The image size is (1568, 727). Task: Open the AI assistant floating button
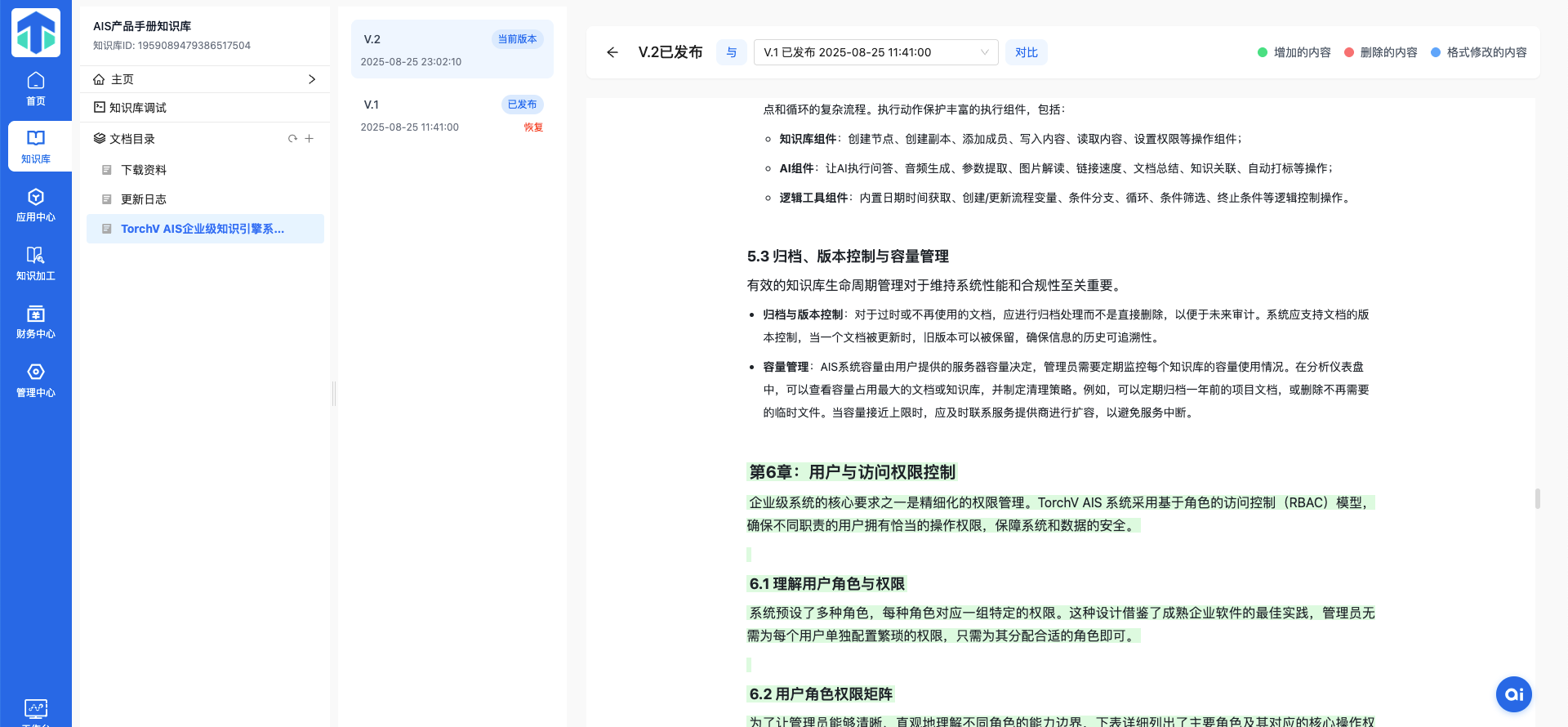click(1514, 694)
